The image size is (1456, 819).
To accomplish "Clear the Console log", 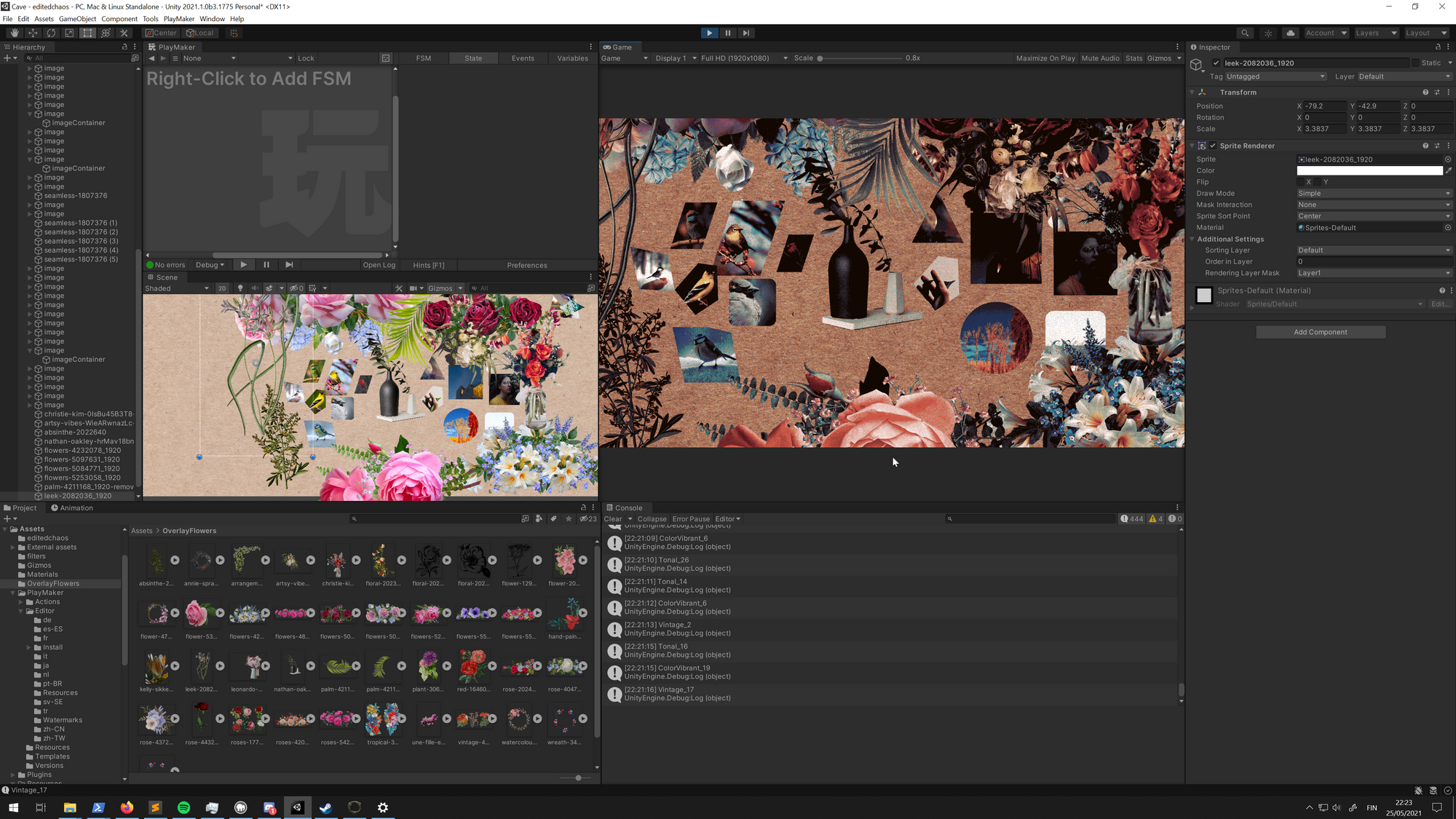I will (x=613, y=519).
